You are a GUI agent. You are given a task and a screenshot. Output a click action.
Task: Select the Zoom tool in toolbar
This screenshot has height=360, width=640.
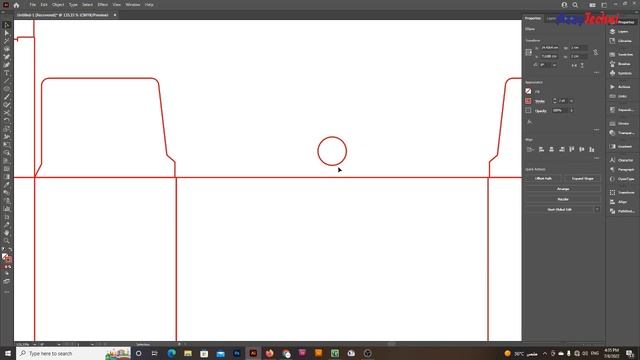[x=7, y=240]
